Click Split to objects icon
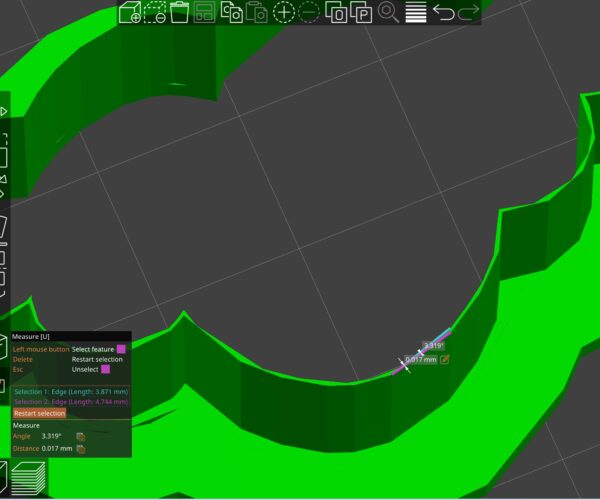 pos(336,13)
